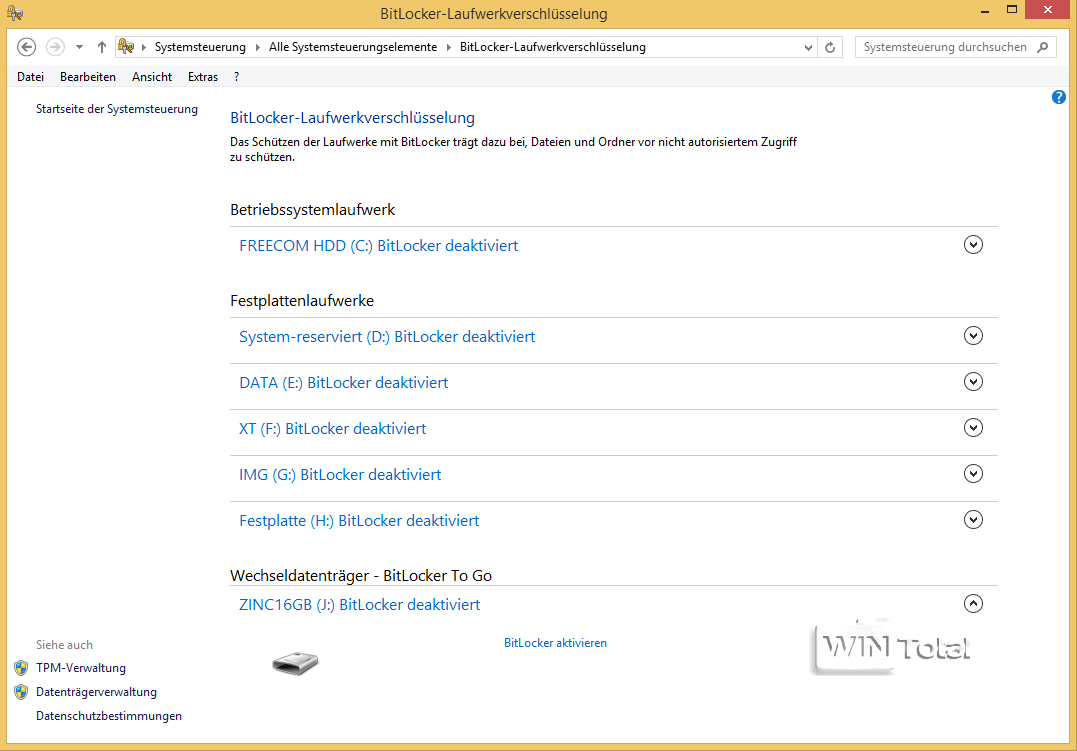The image size is (1077, 751).
Task: Click the shield icon beside Datenträgerverwaltung
Action: pyautogui.click(x=21, y=692)
